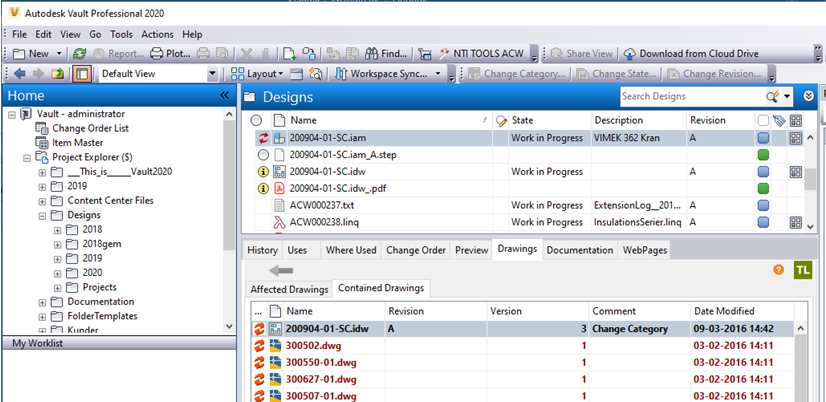The width and height of the screenshot is (826, 402).
Task: Collapse the Designs folder node
Action: (43, 215)
